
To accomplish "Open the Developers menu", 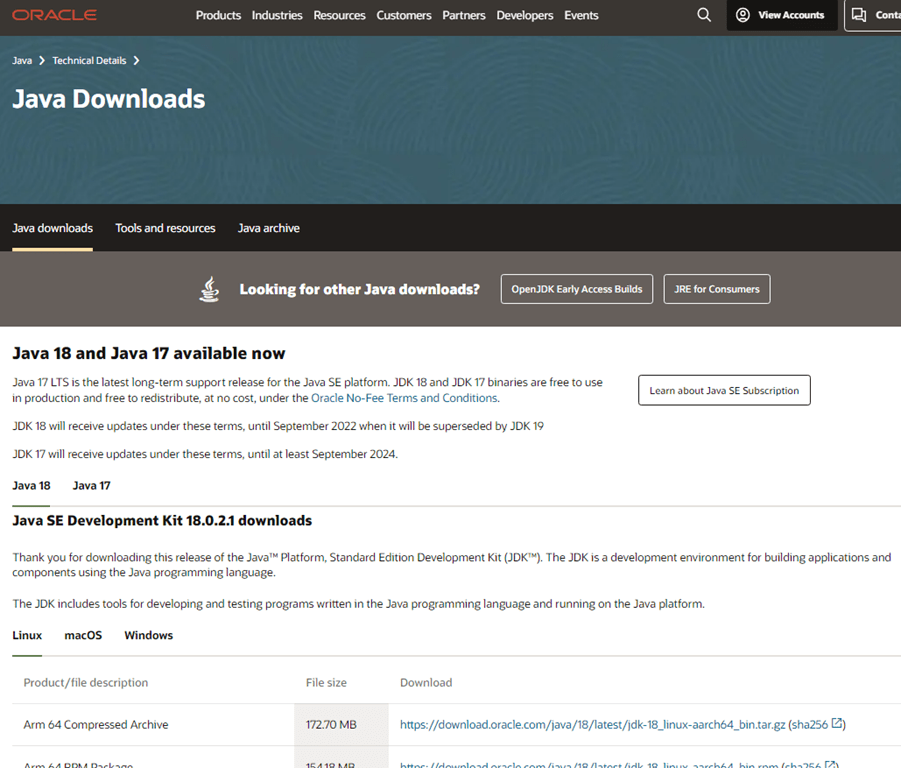I will point(525,16).
